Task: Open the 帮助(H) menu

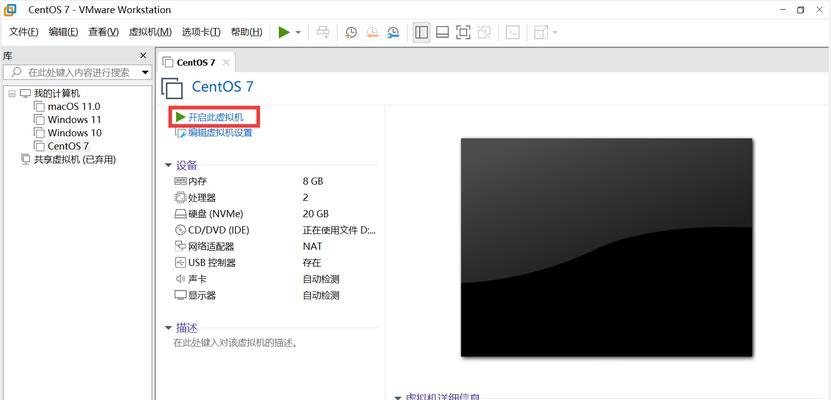Action: 246,32
